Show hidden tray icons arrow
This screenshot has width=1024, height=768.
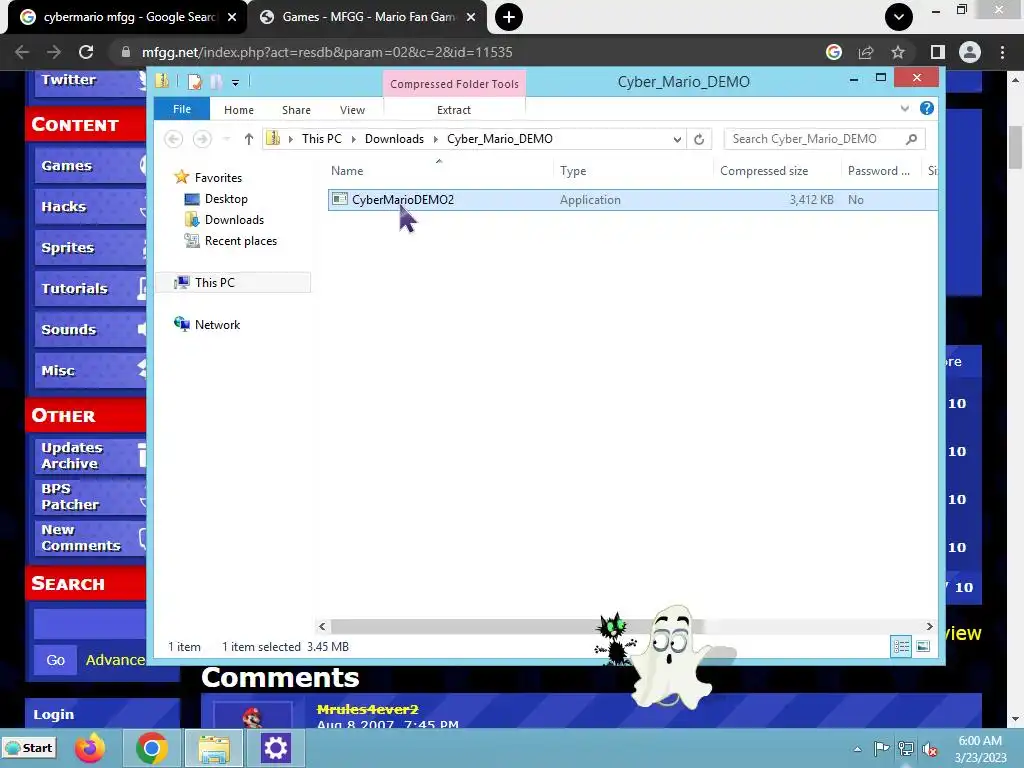point(857,748)
